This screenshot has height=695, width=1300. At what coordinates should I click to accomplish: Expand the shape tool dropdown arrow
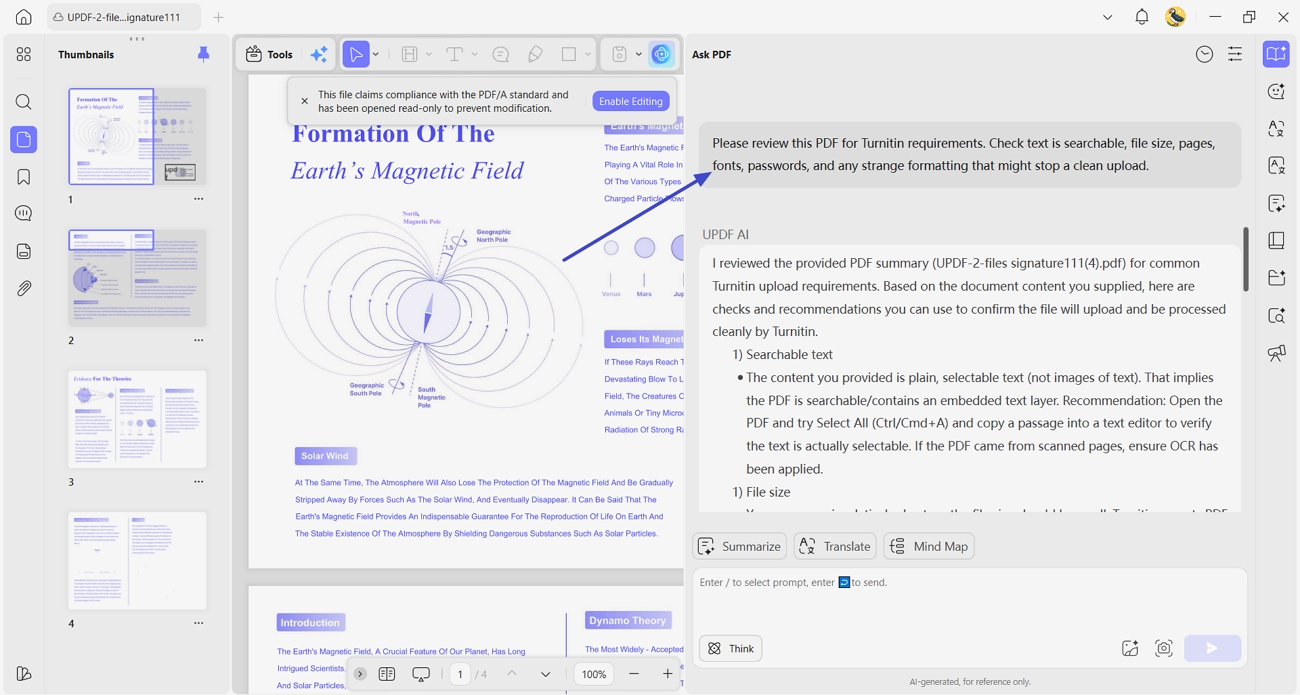pyautogui.click(x=588, y=54)
